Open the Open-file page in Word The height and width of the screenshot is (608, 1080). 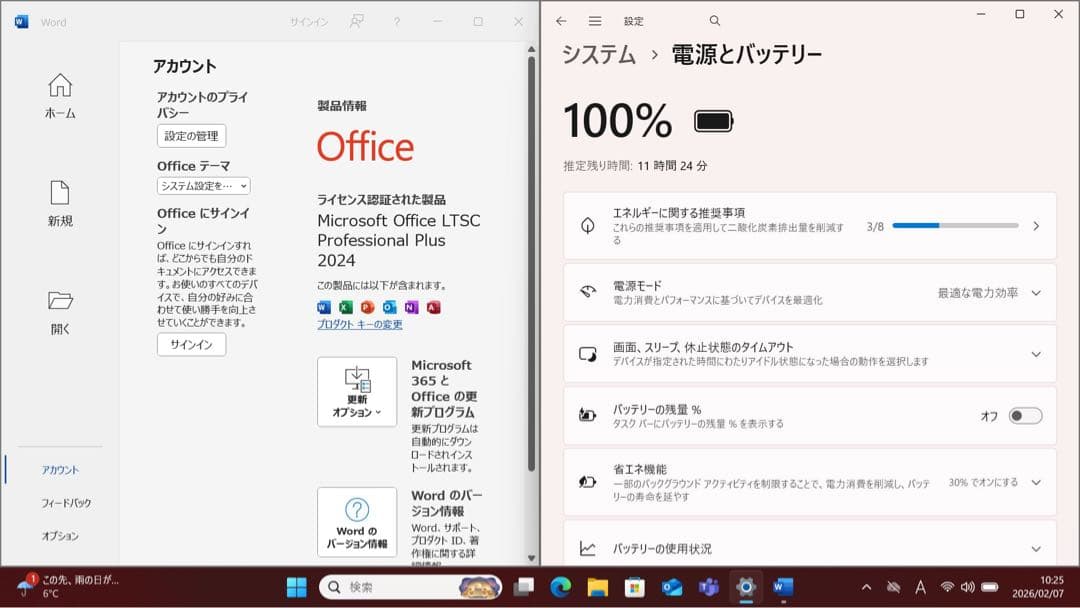(x=60, y=313)
